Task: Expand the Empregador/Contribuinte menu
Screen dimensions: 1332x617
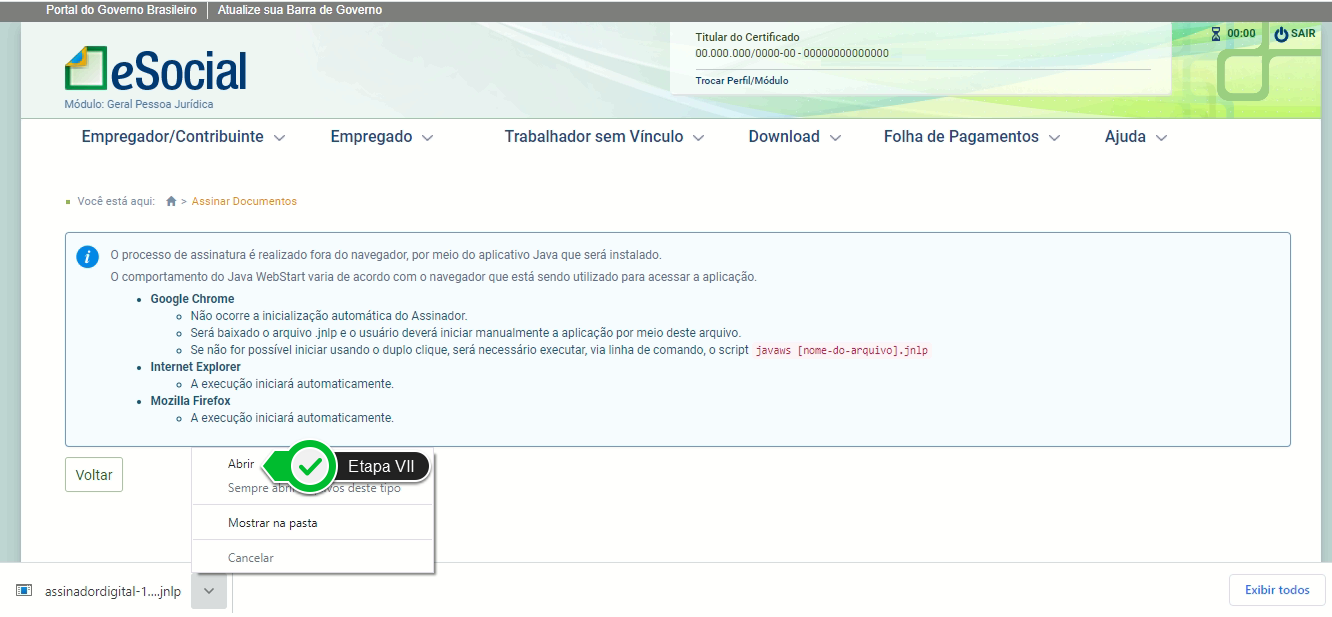Action: 183,137
